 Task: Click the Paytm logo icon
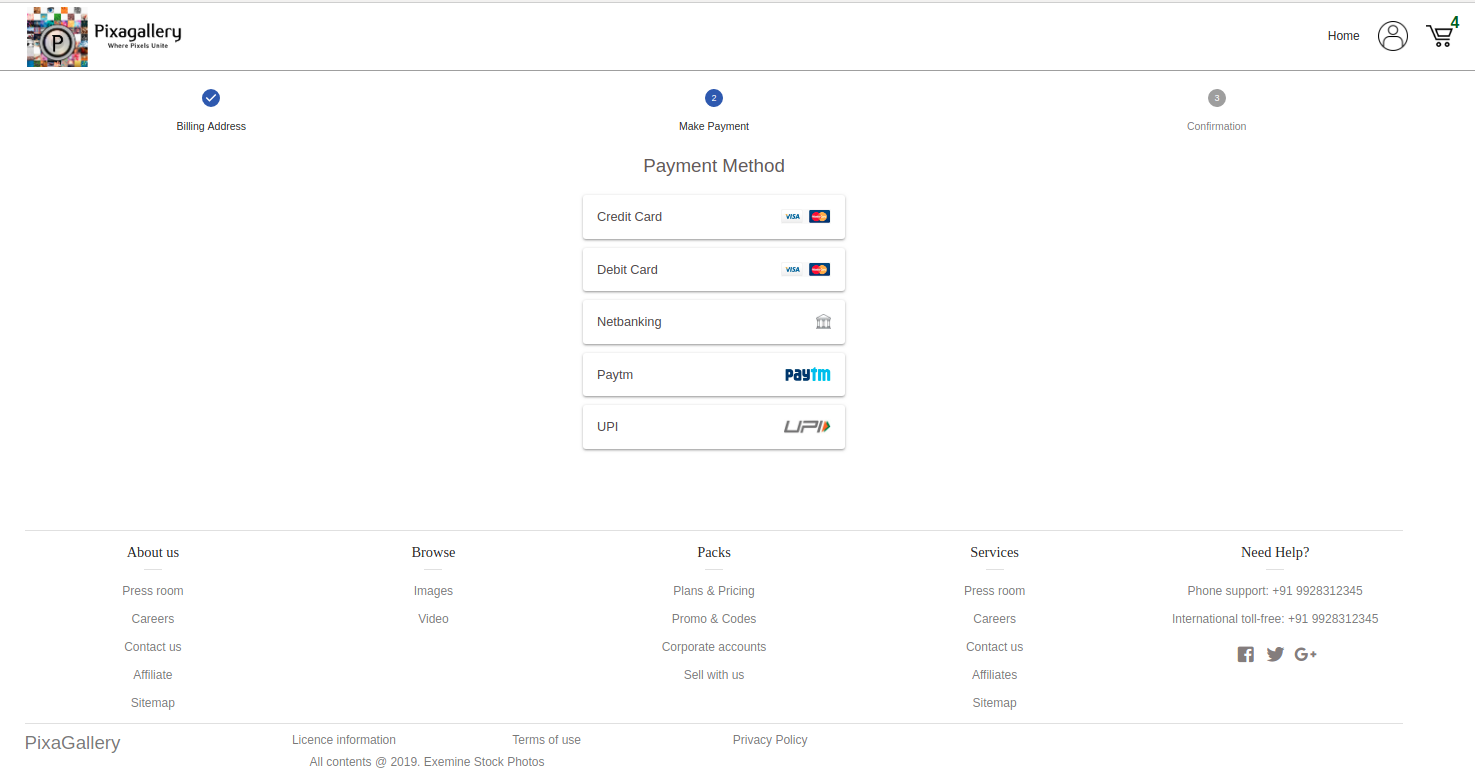click(x=807, y=375)
